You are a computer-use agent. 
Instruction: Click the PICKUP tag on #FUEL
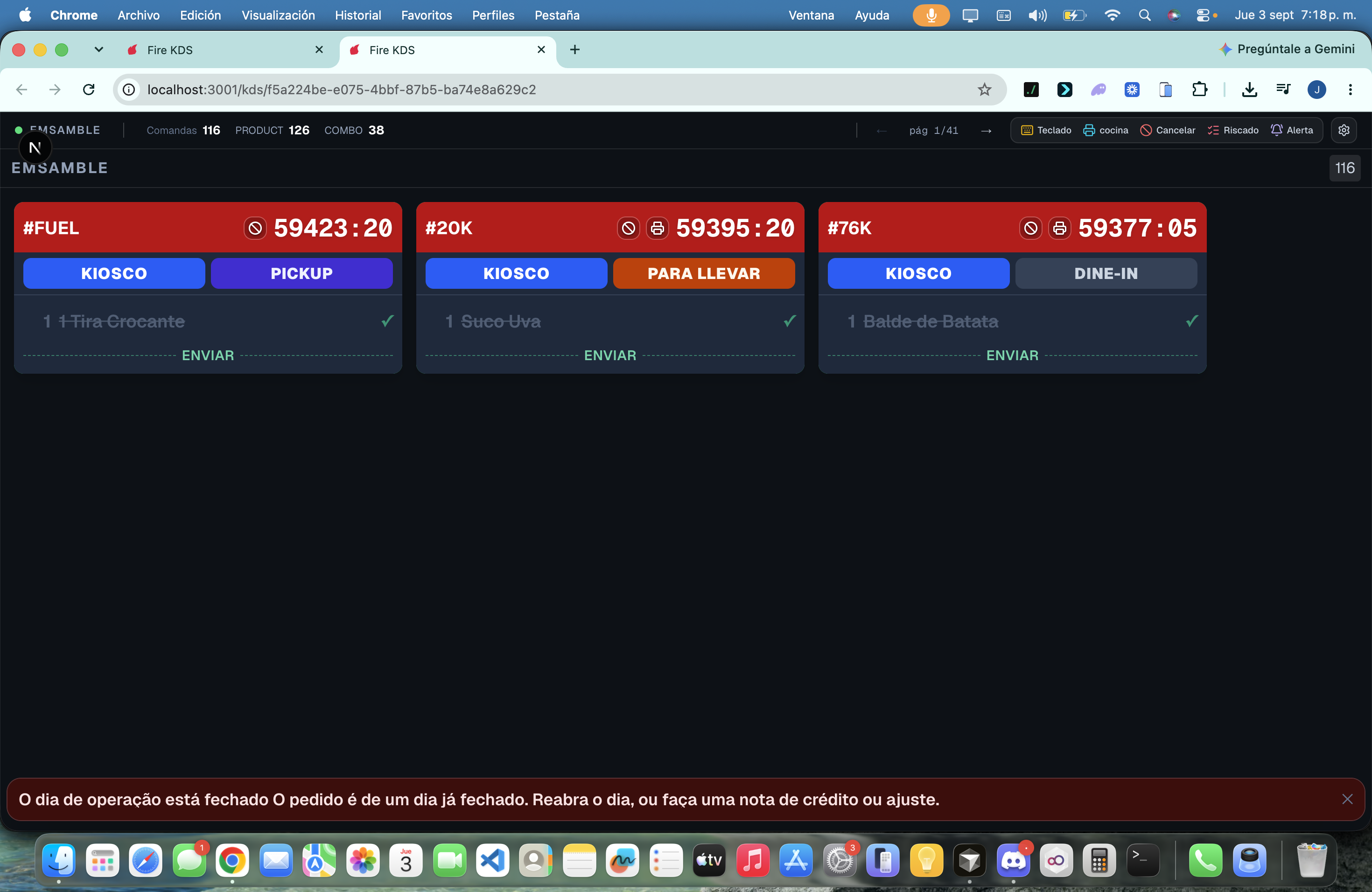click(301, 273)
